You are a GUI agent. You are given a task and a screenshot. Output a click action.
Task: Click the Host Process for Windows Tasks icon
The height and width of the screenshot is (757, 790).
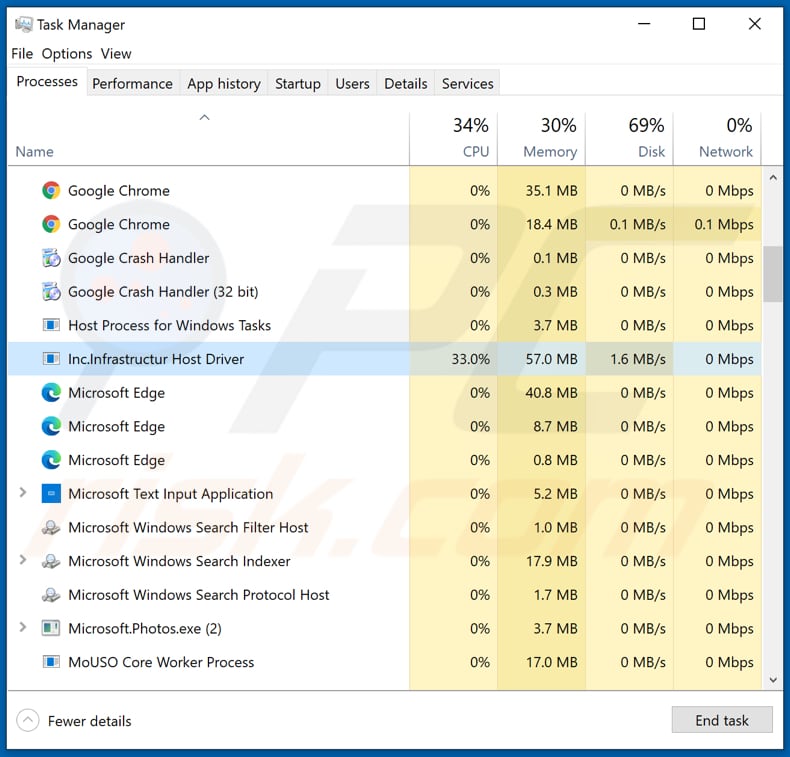click(x=51, y=325)
